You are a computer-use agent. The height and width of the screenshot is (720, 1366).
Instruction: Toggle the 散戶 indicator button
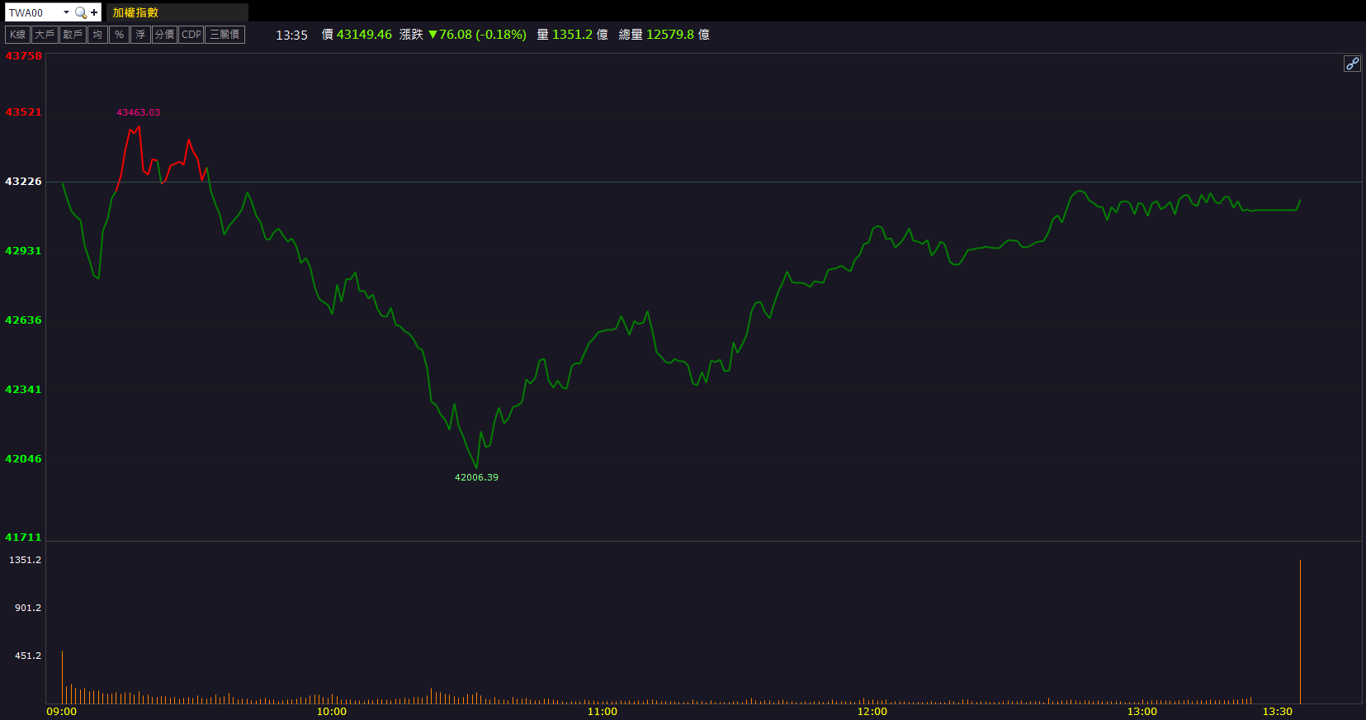(x=72, y=34)
